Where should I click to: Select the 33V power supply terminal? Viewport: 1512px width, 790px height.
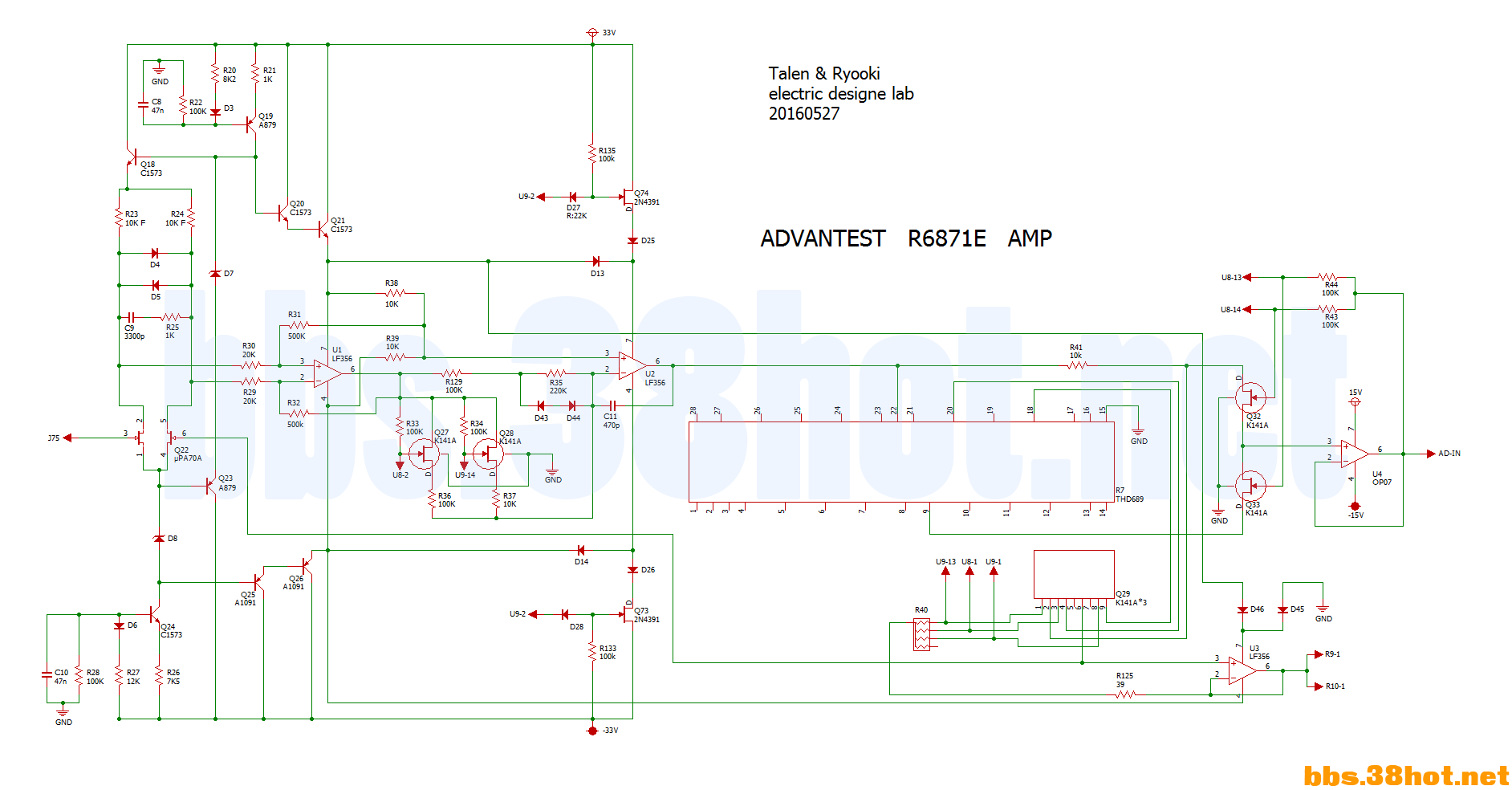[592, 33]
